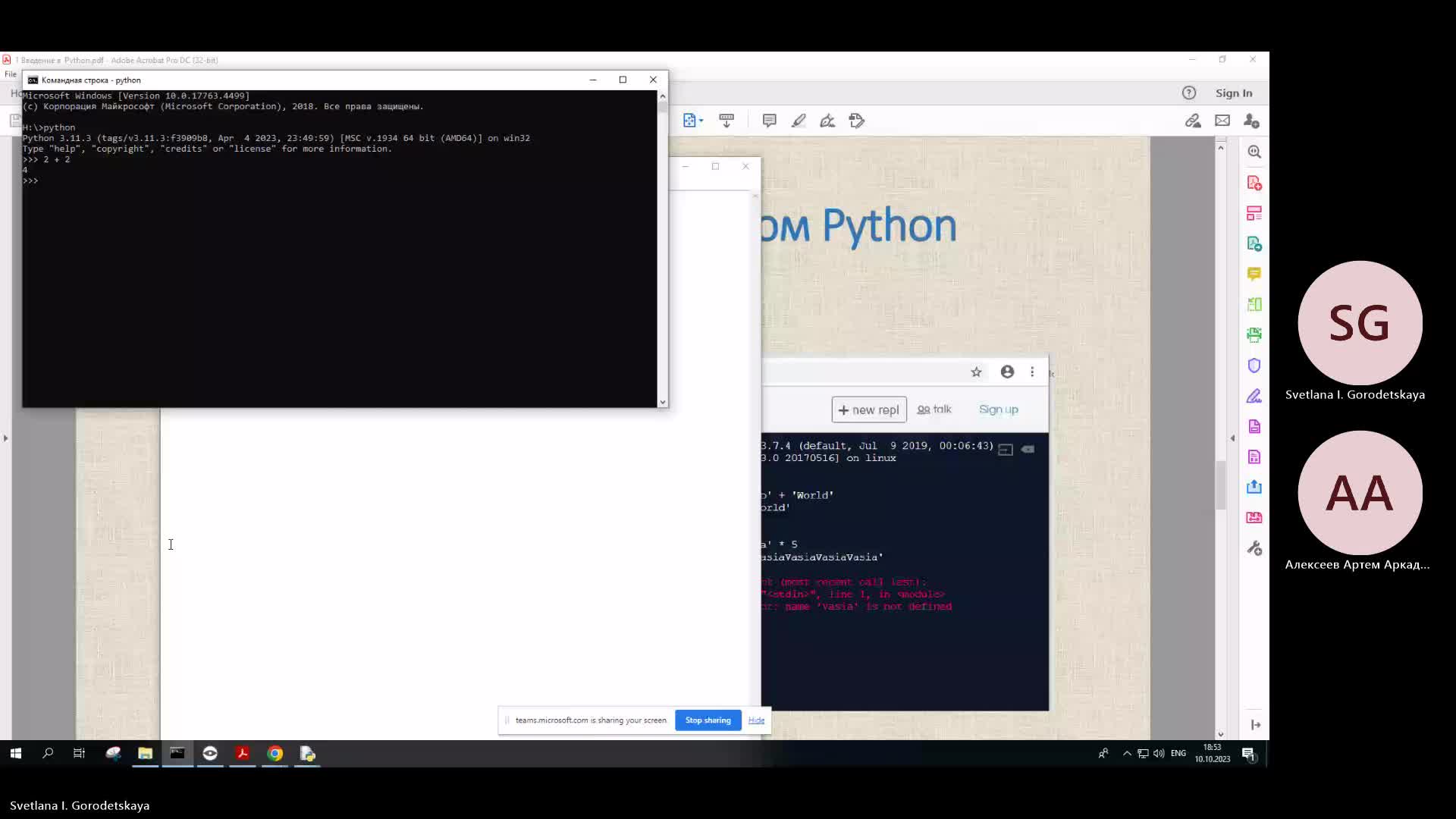Send file by email envelope icon
This screenshot has width=1456, height=819.
click(x=1222, y=121)
